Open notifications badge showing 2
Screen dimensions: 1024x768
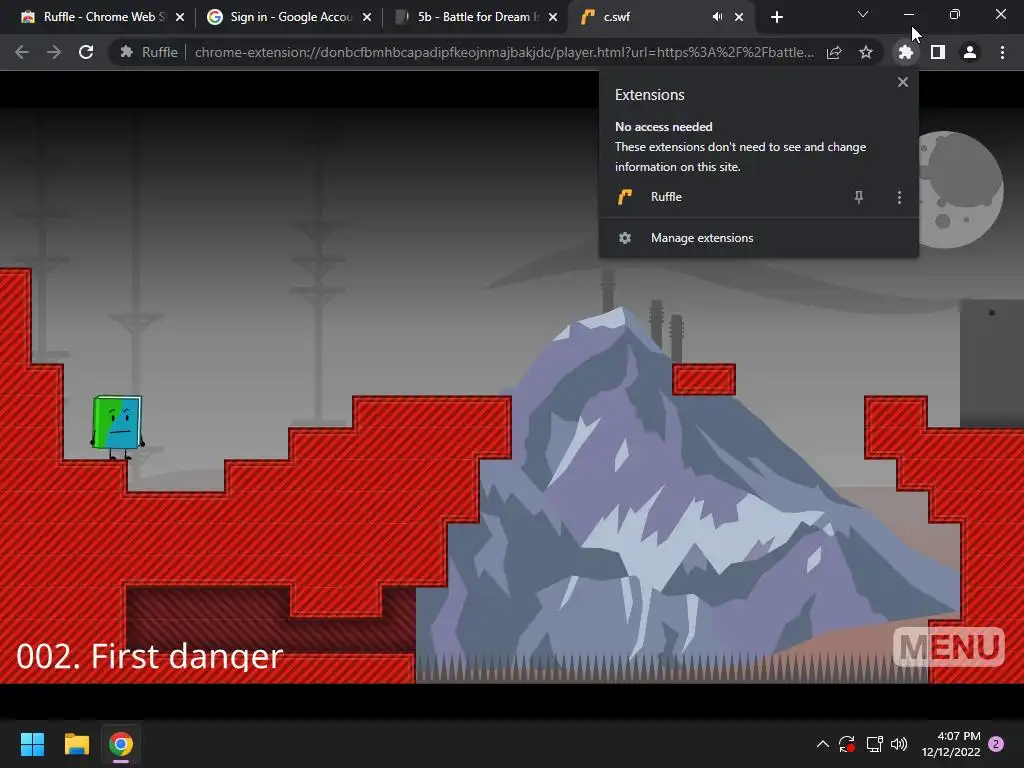point(996,744)
